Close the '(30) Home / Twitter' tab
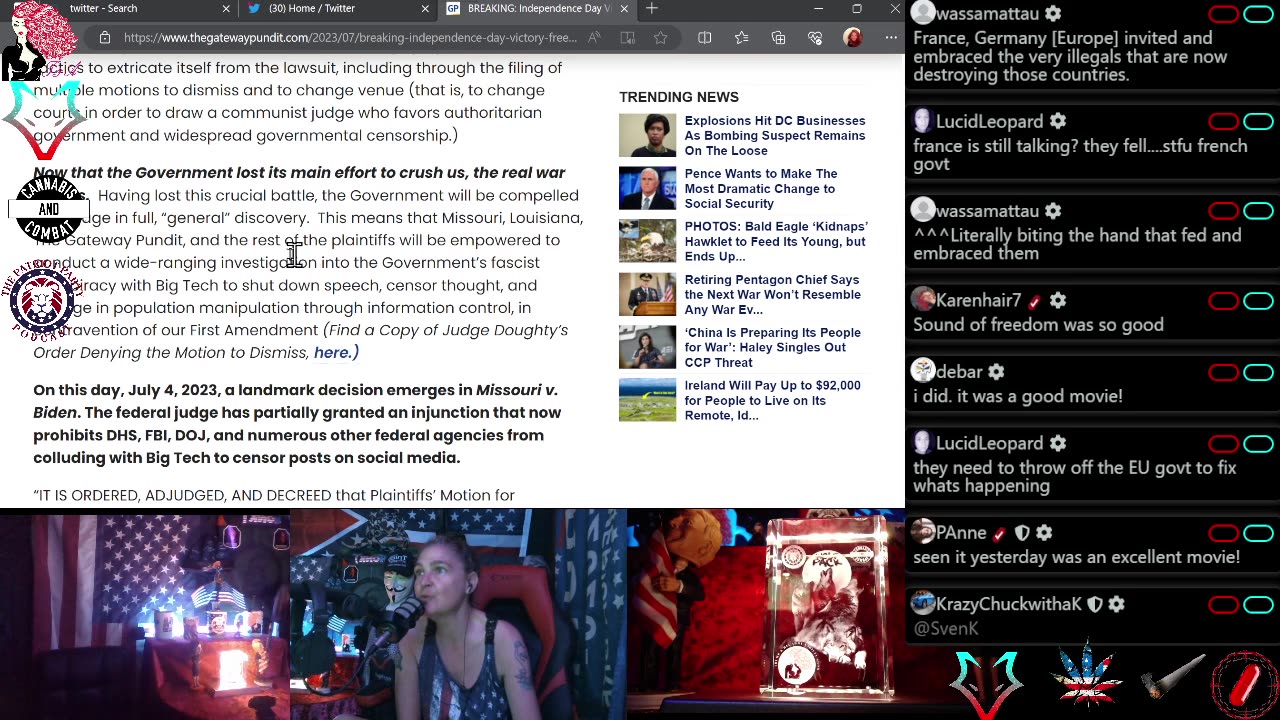The image size is (1280, 720). pos(425,9)
